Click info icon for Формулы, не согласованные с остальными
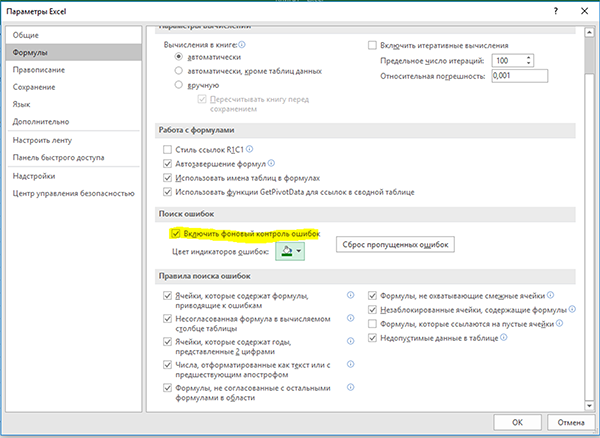The image size is (600, 438). point(351,387)
